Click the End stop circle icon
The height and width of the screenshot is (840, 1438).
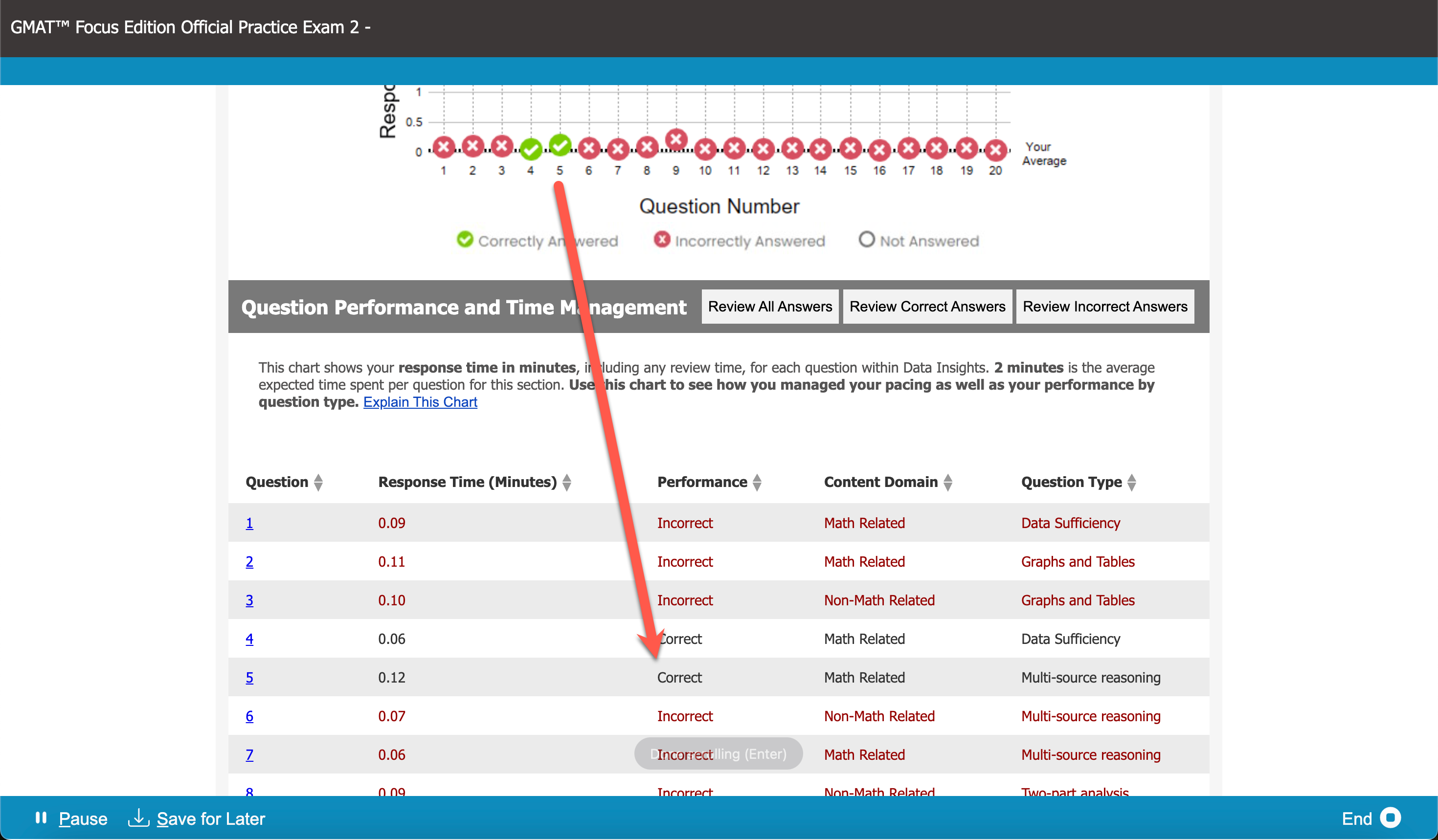click(x=1391, y=818)
